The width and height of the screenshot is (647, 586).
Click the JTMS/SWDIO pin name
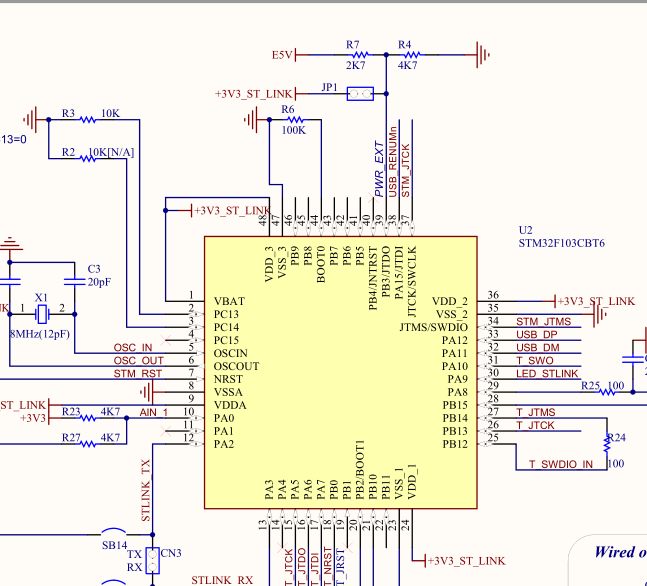pyautogui.click(x=434, y=327)
